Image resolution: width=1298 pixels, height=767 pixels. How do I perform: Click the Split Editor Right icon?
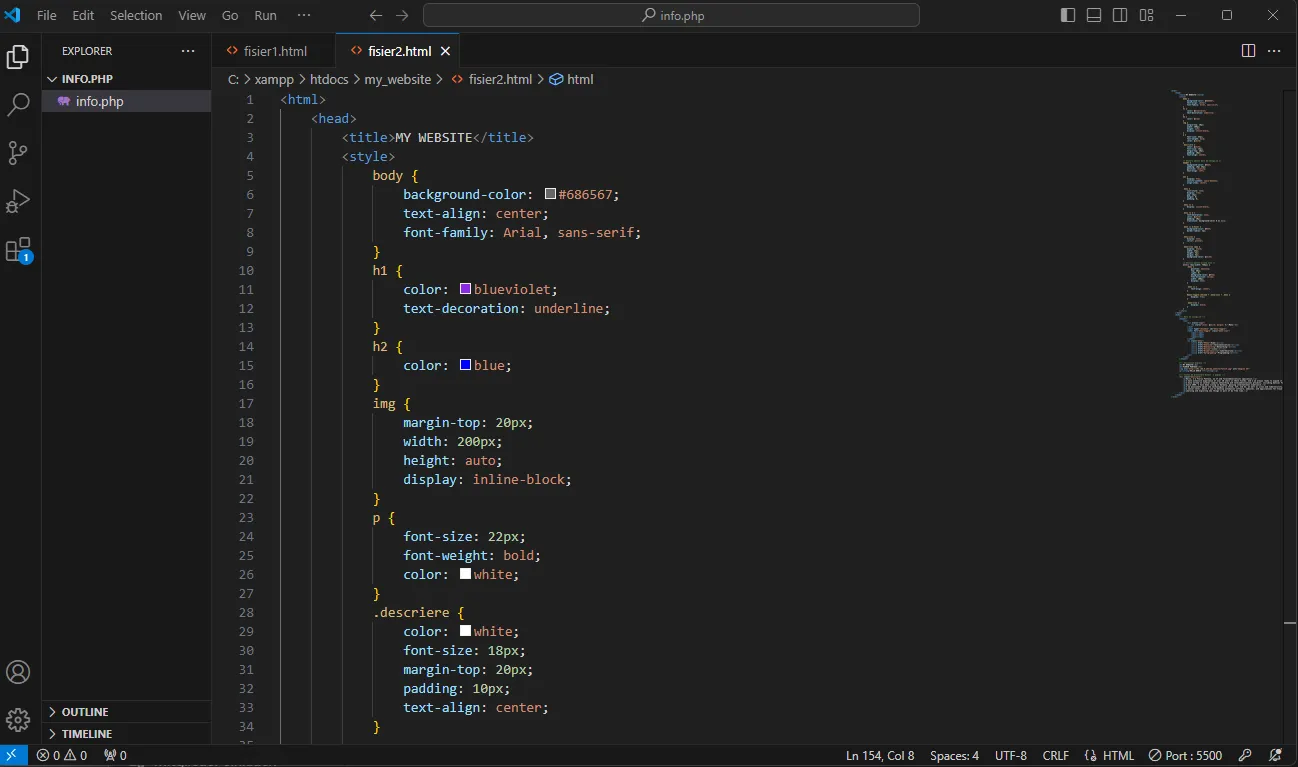tap(1248, 51)
